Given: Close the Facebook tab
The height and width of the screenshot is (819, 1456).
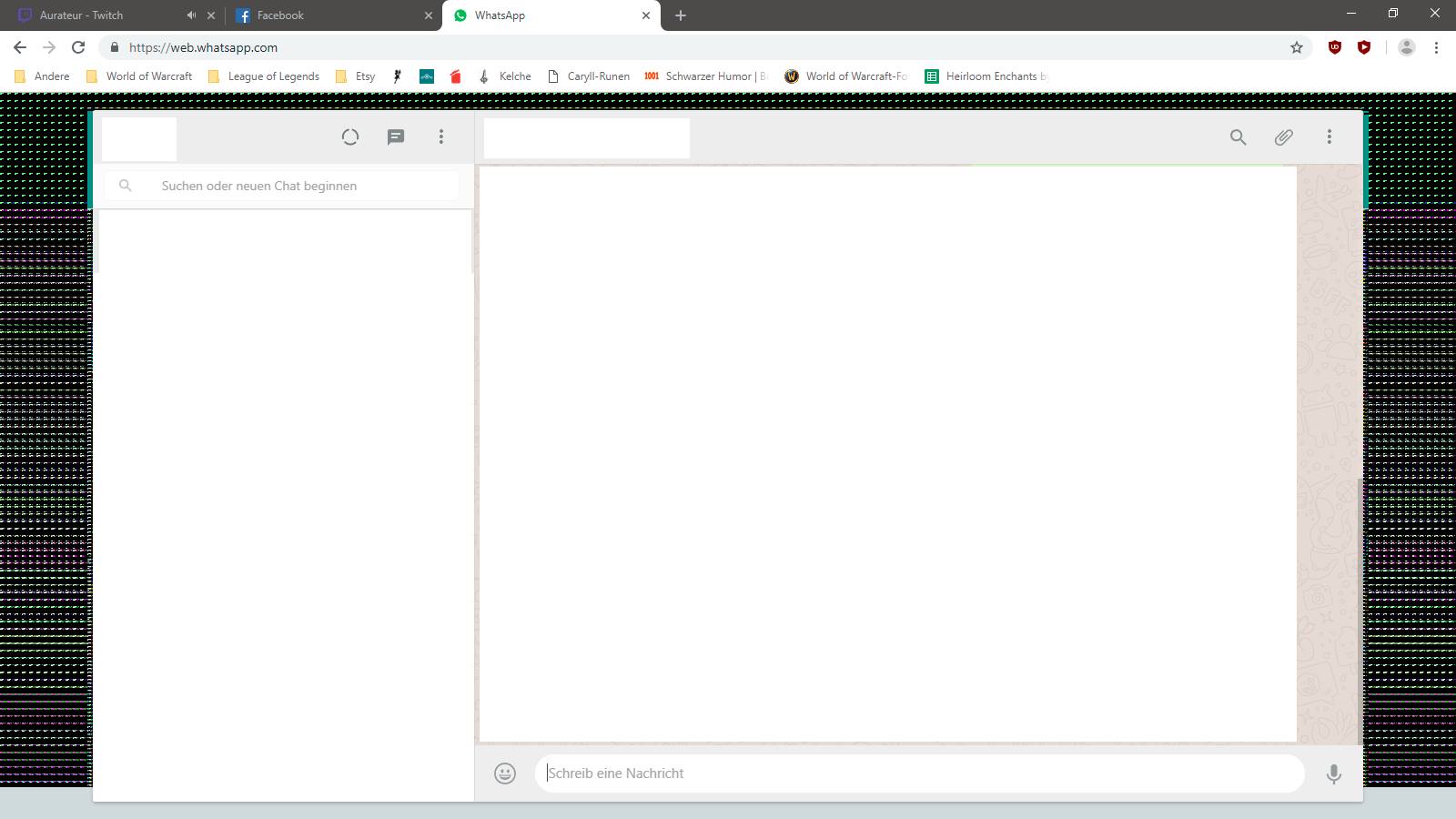Looking at the screenshot, I should click(x=429, y=15).
